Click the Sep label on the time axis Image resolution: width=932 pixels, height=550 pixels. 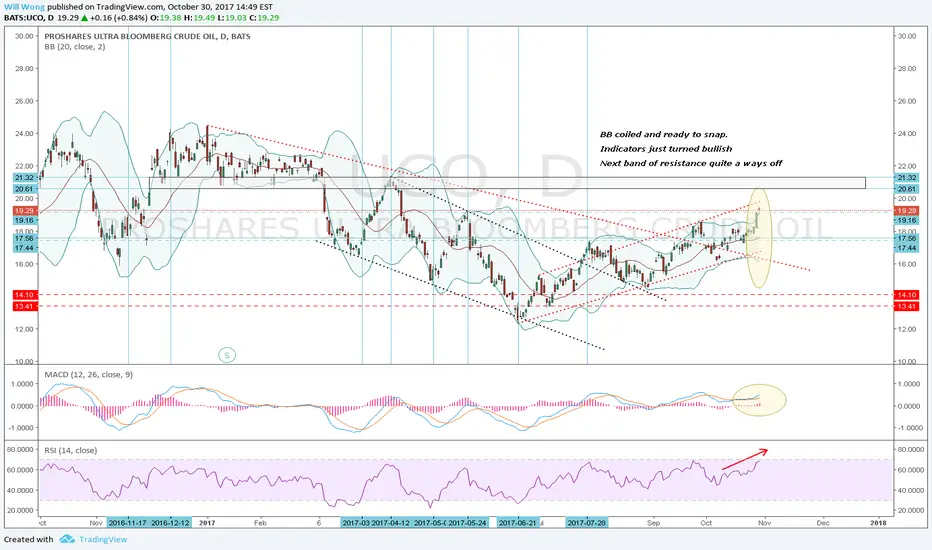(x=653, y=523)
